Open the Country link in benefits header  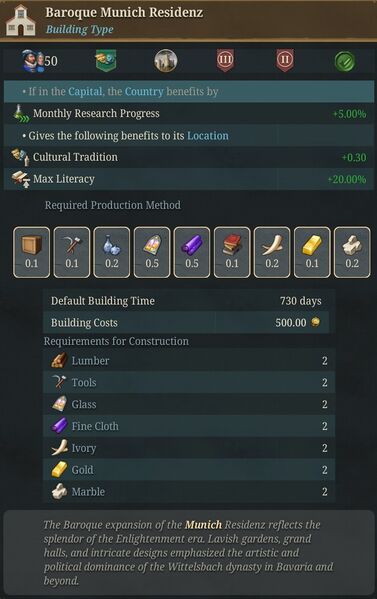[x=144, y=92]
